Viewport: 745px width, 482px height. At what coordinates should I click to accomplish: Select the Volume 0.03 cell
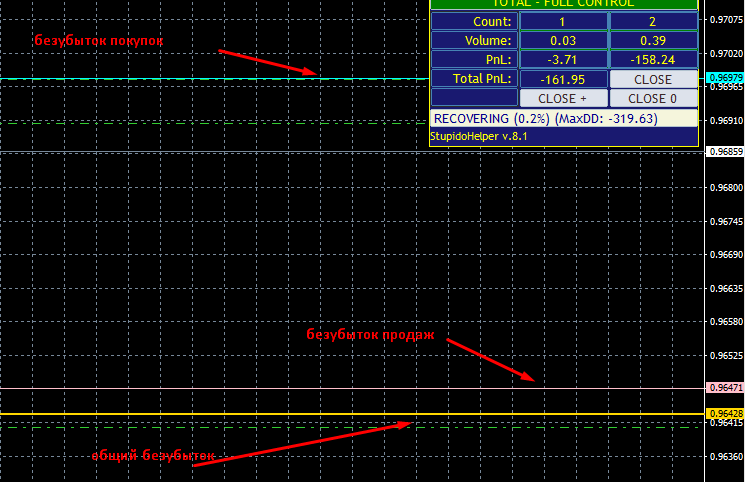pos(564,40)
